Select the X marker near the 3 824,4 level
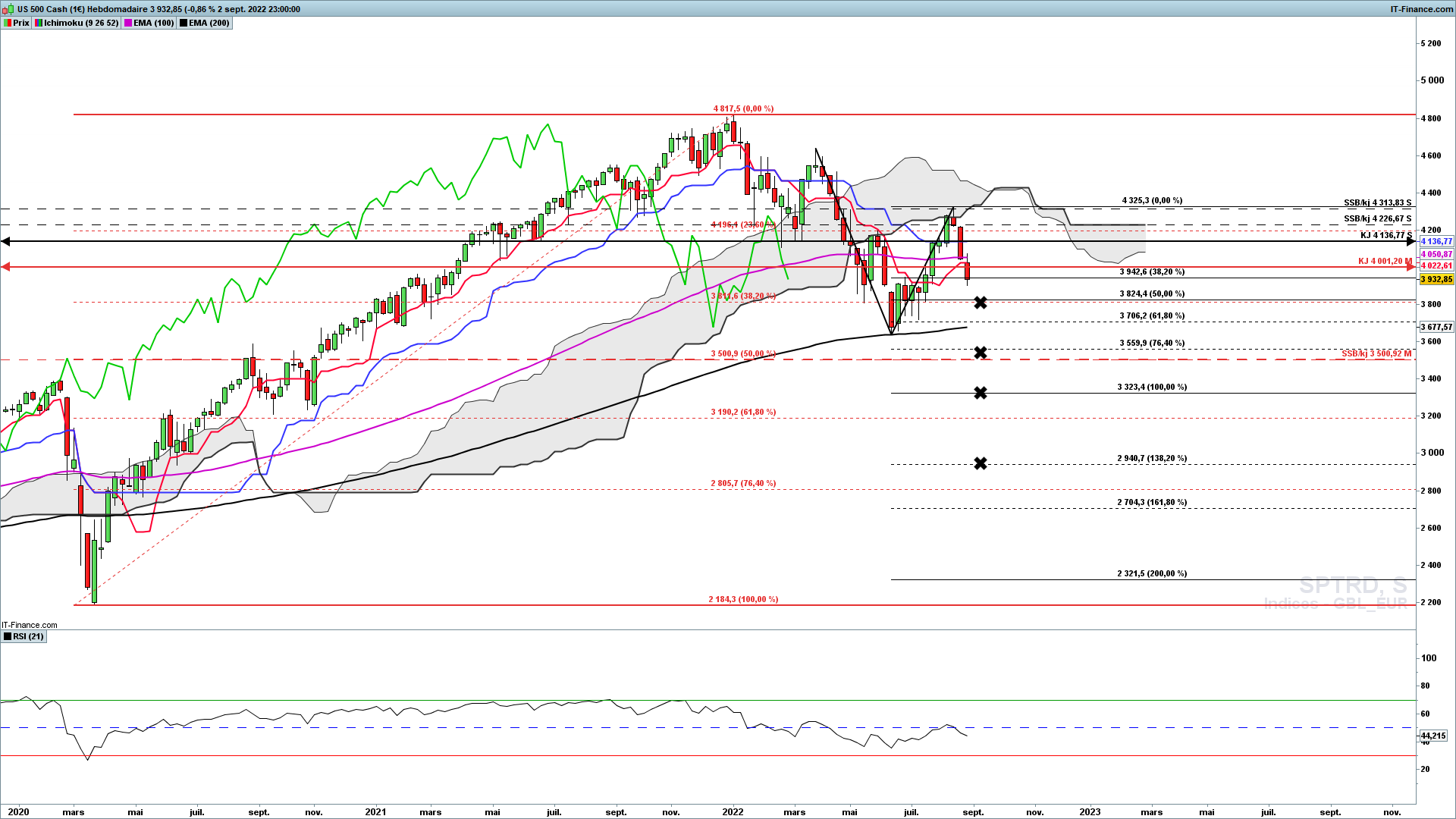This screenshot has height=819, width=1456. [x=981, y=303]
